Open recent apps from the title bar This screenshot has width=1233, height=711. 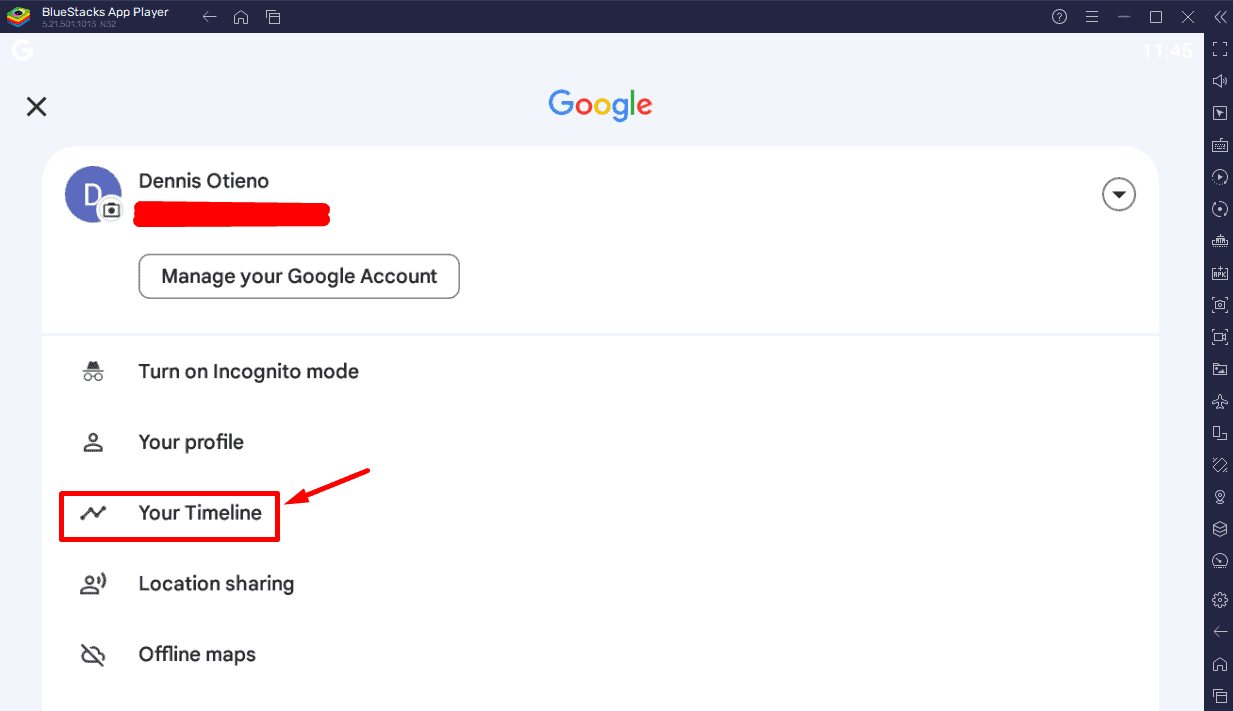[273, 17]
